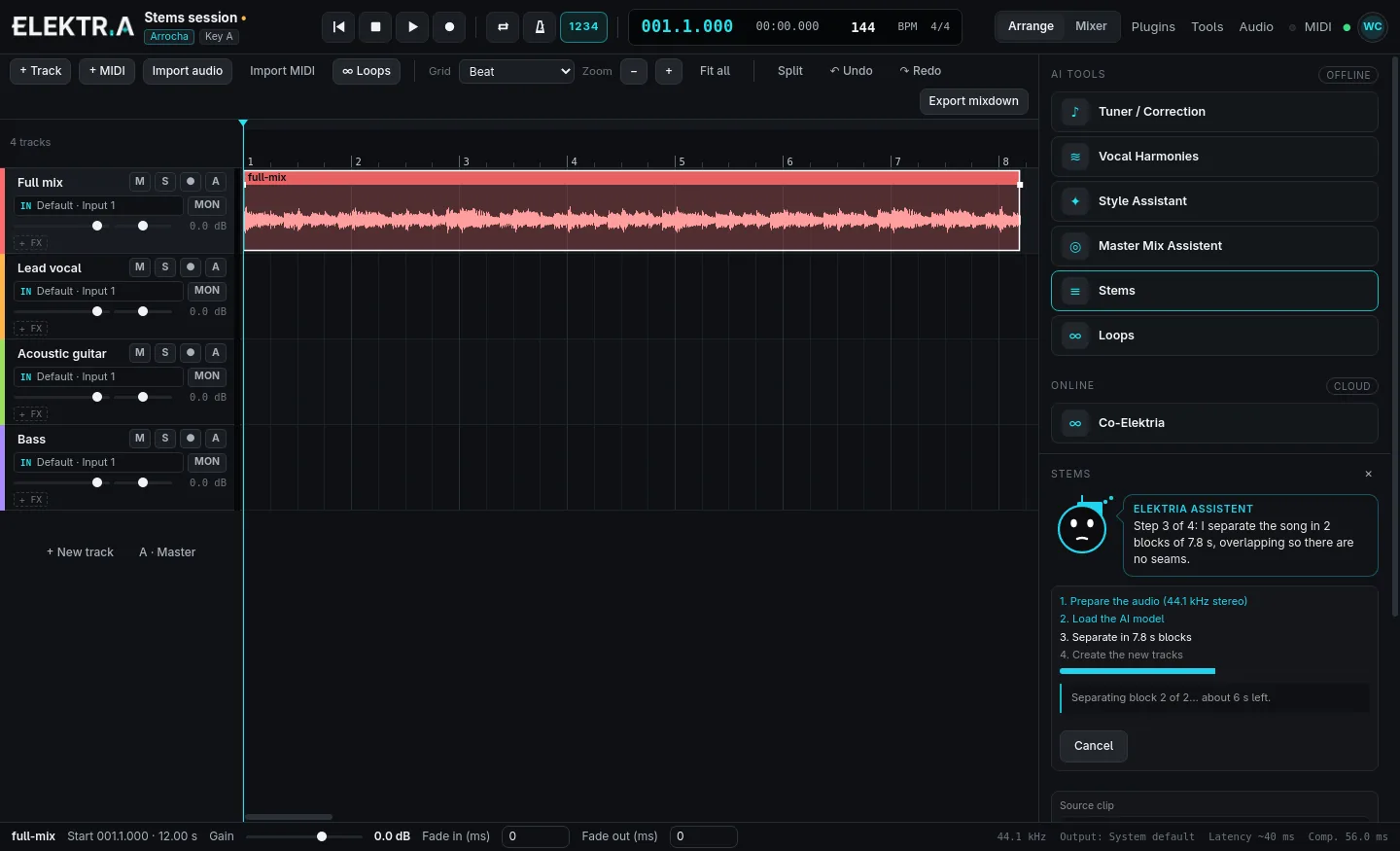
Task: Solo the Lead vocal track
Action: [x=165, y=267]
